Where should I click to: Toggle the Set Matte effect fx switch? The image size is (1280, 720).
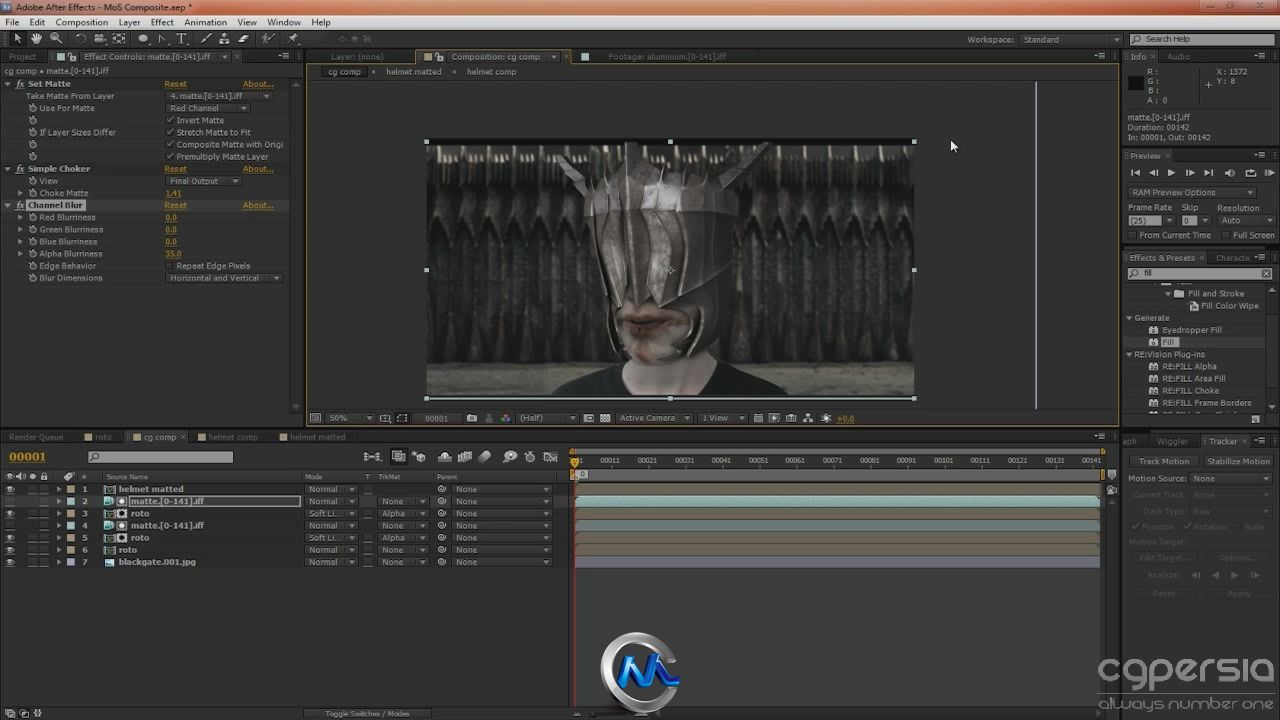[20, 84]
